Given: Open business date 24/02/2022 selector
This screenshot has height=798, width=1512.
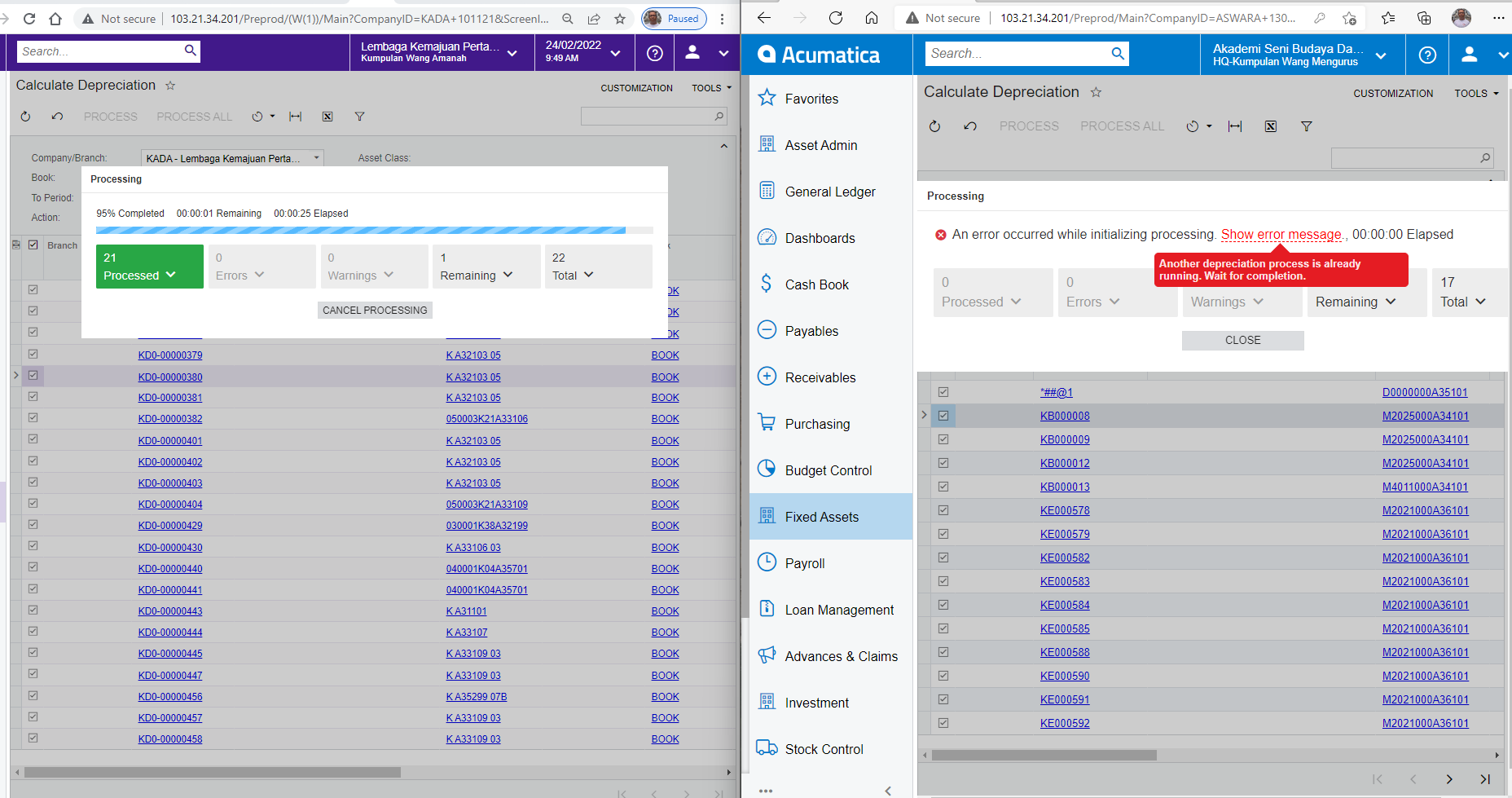Looking at the screenshot, I should [582, 52].
